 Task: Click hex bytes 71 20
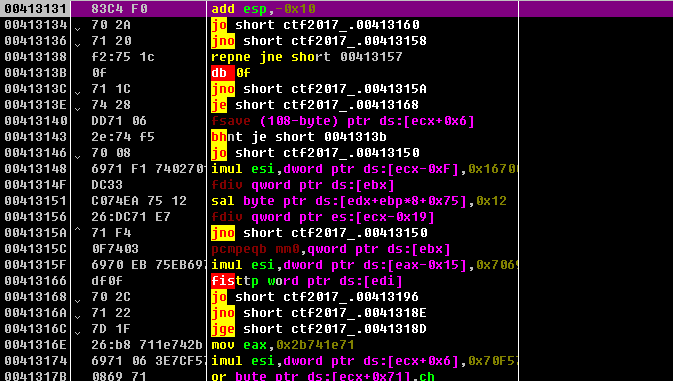[111, 41]
